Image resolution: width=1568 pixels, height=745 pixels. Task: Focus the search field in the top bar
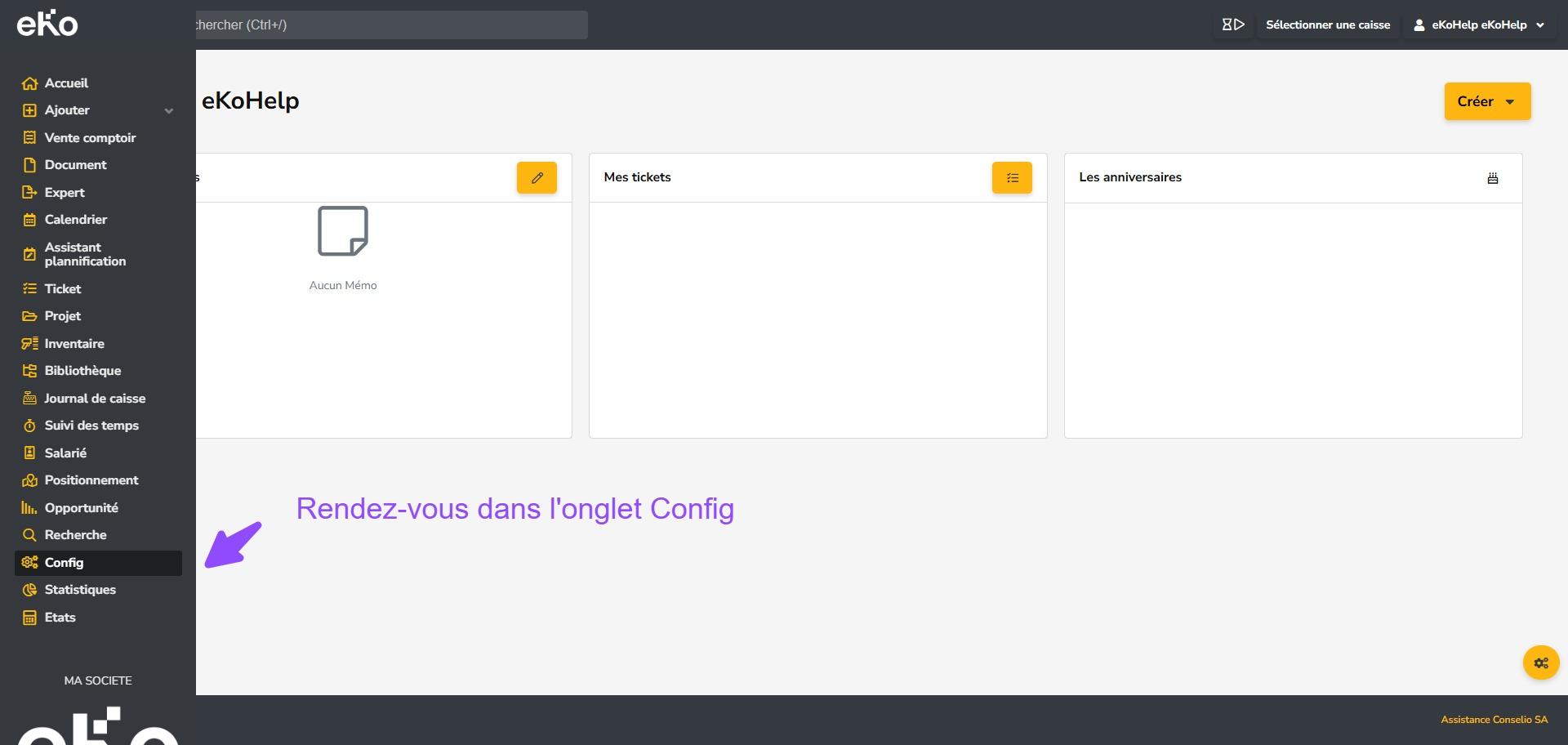[x=390, y=25]
